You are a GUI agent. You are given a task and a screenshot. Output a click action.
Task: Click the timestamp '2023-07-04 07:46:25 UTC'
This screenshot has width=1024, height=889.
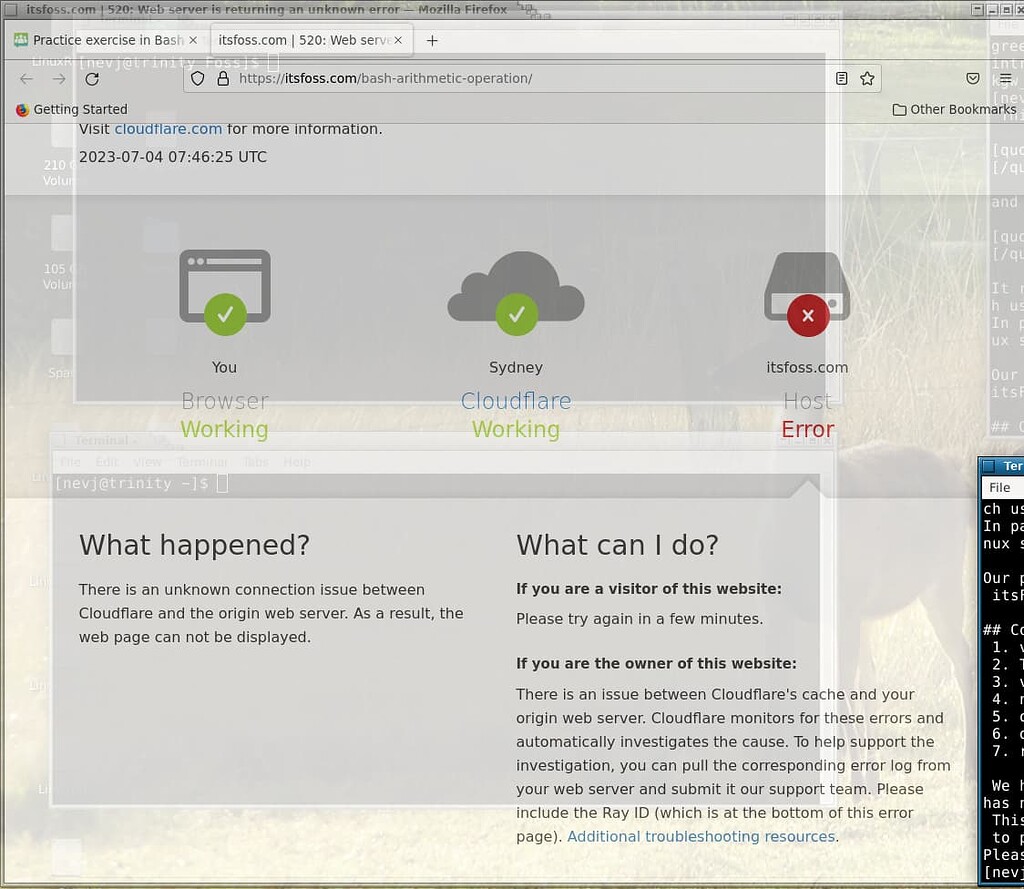coord(172,157)
